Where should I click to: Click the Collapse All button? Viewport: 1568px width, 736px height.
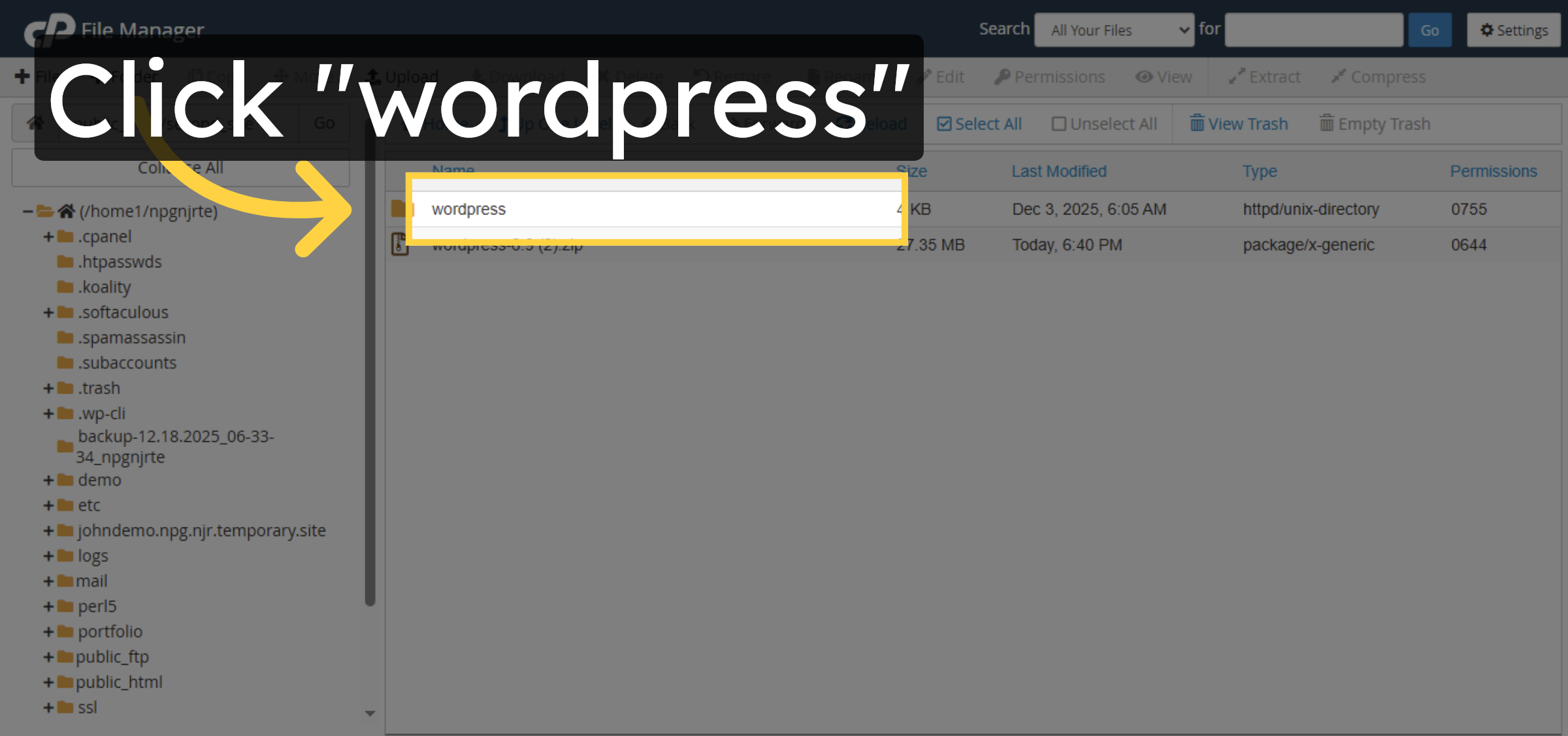pos(180,167)
